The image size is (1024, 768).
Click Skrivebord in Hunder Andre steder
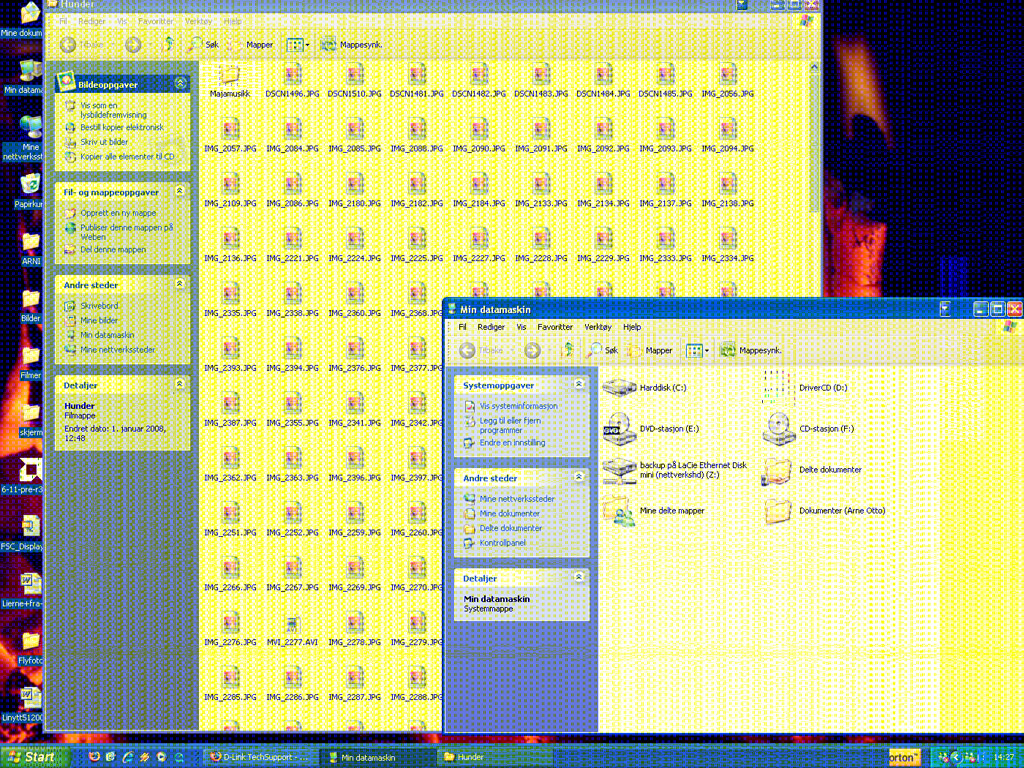pos(99,306)
